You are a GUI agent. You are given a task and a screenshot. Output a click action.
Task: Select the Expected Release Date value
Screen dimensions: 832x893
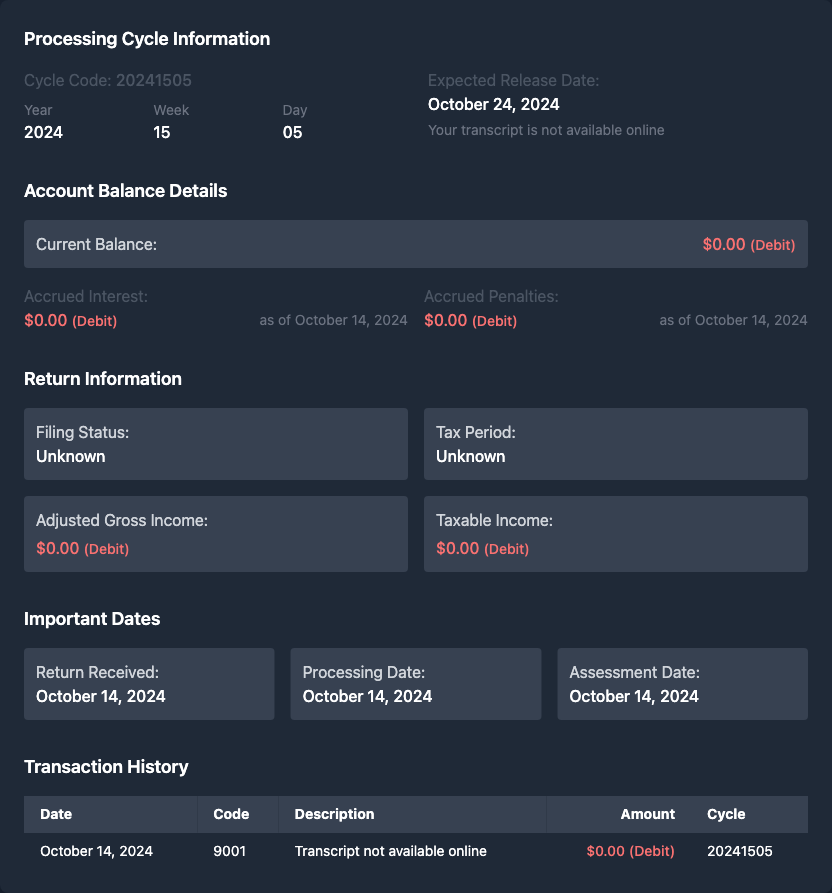[494, 104]
